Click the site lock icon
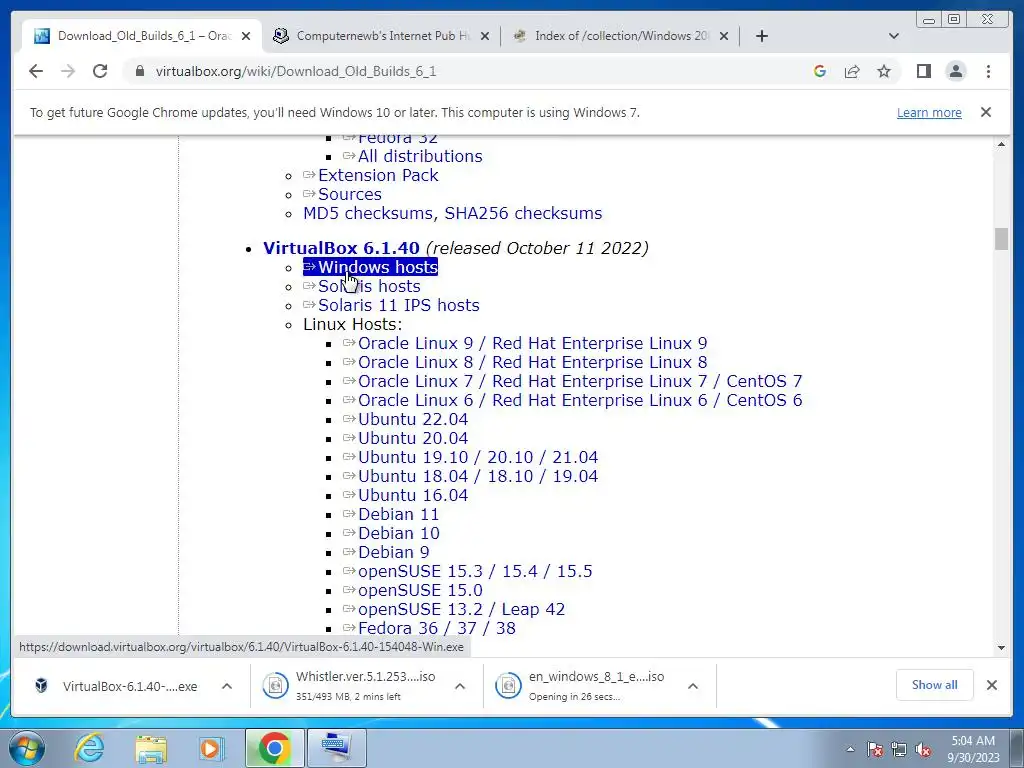This screenshot has width=1024, height=768. pos(139,71)
